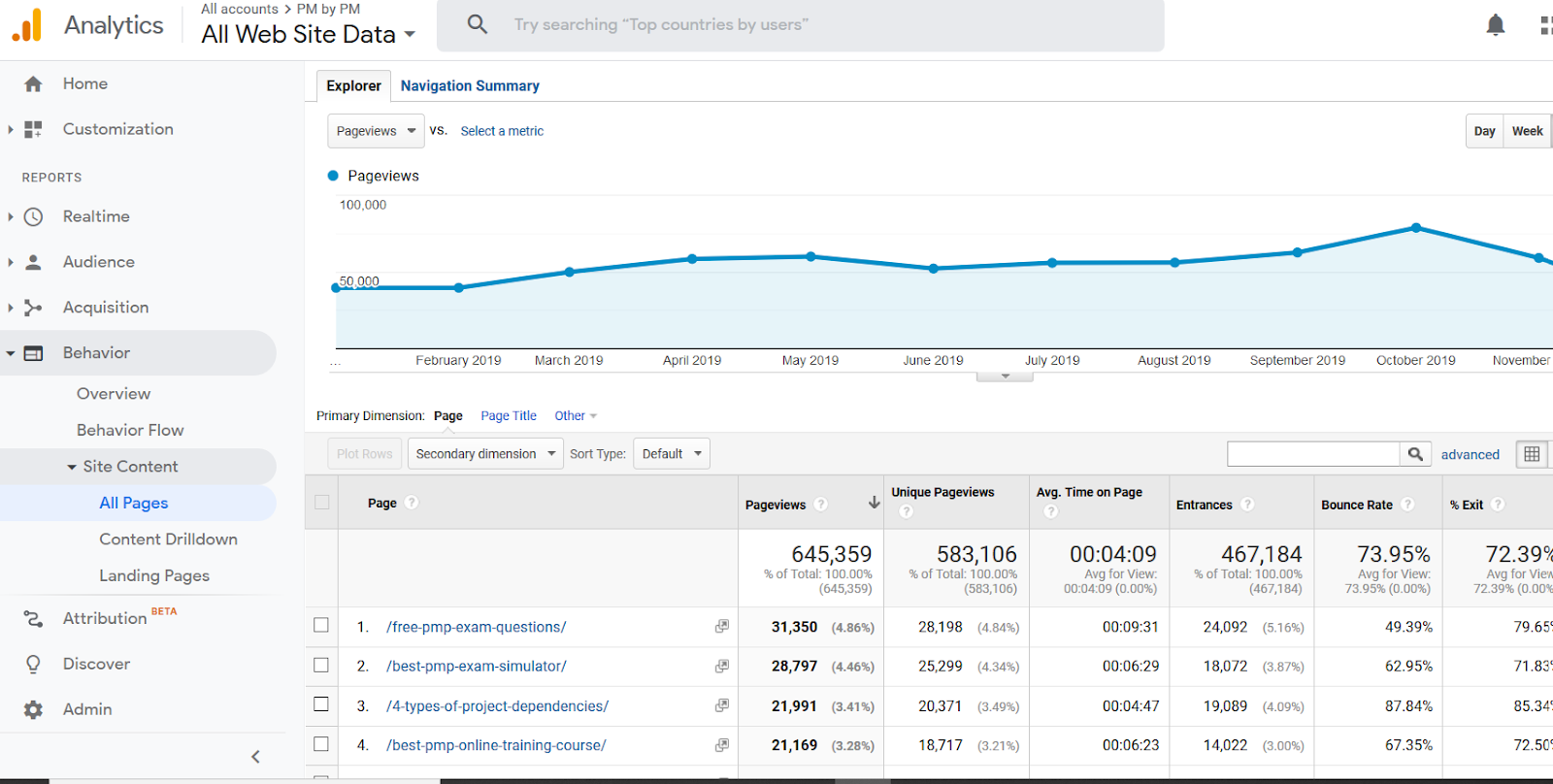
Task: Check the /best-pmp-exam-simulator/ row checkbox
Action: tap(321, 666)
